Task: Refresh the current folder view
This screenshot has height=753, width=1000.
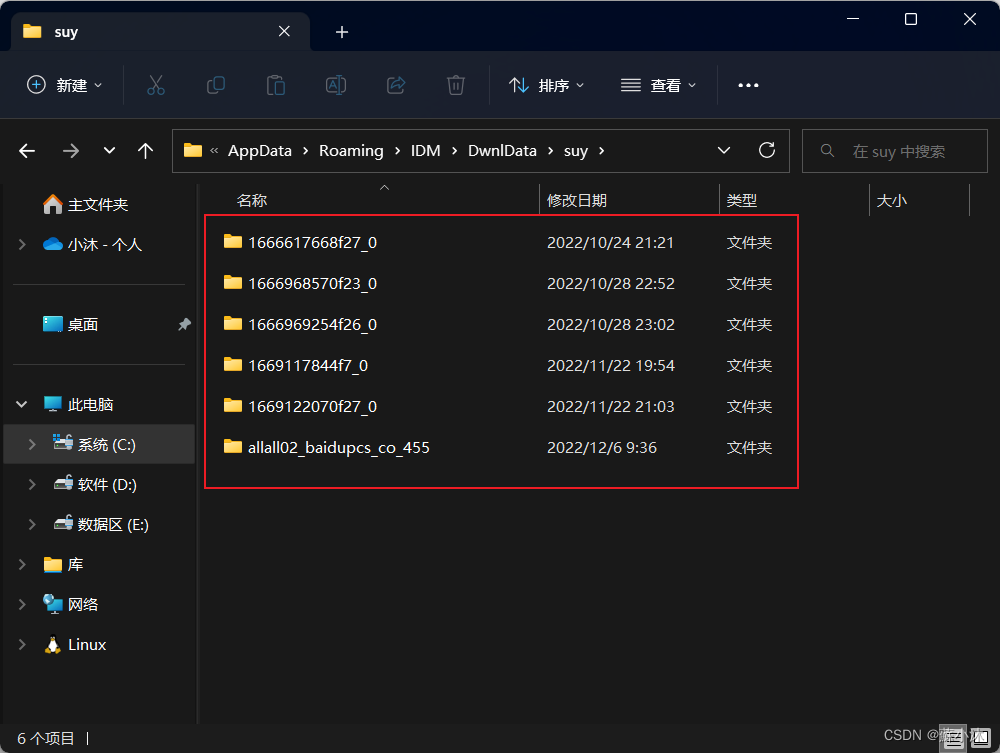Action: 767,150
